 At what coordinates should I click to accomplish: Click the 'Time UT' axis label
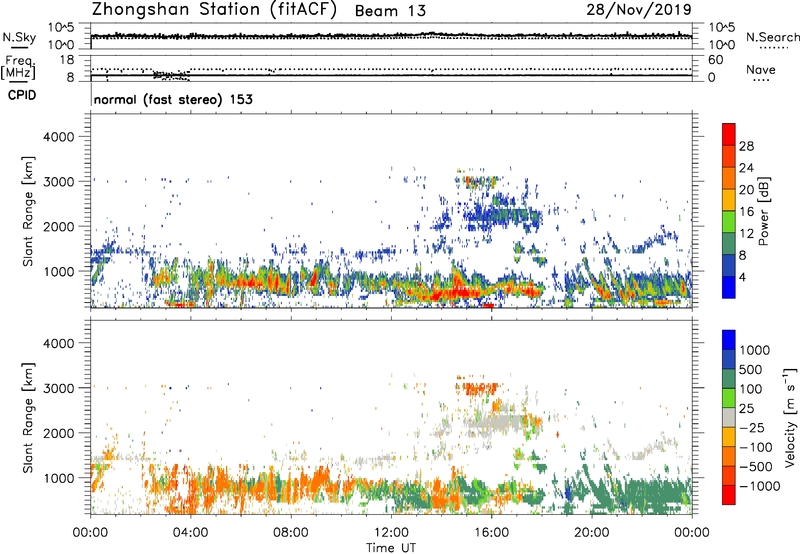pos(391,548)
